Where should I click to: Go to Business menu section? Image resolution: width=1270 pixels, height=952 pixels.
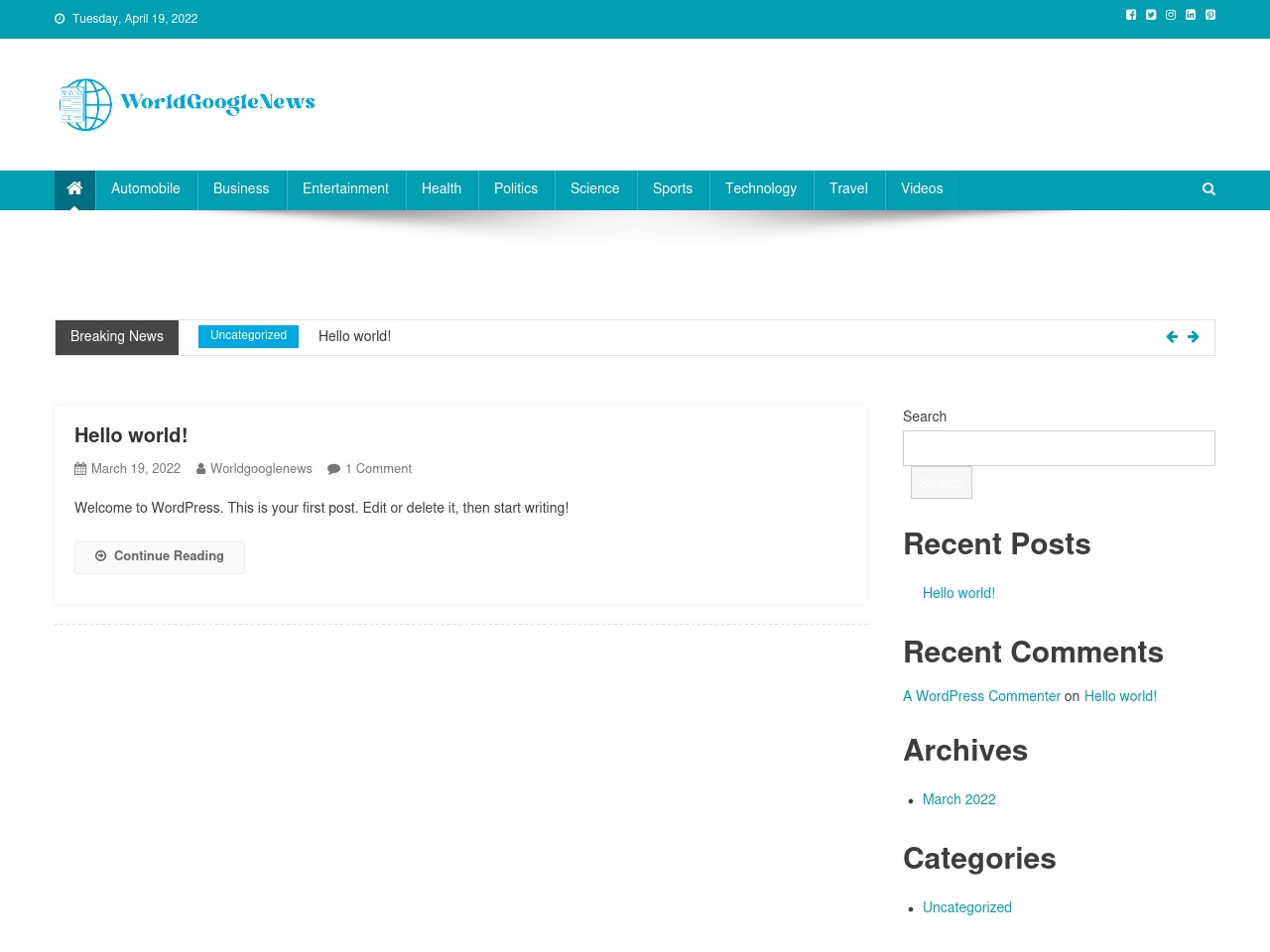point(241,188)
